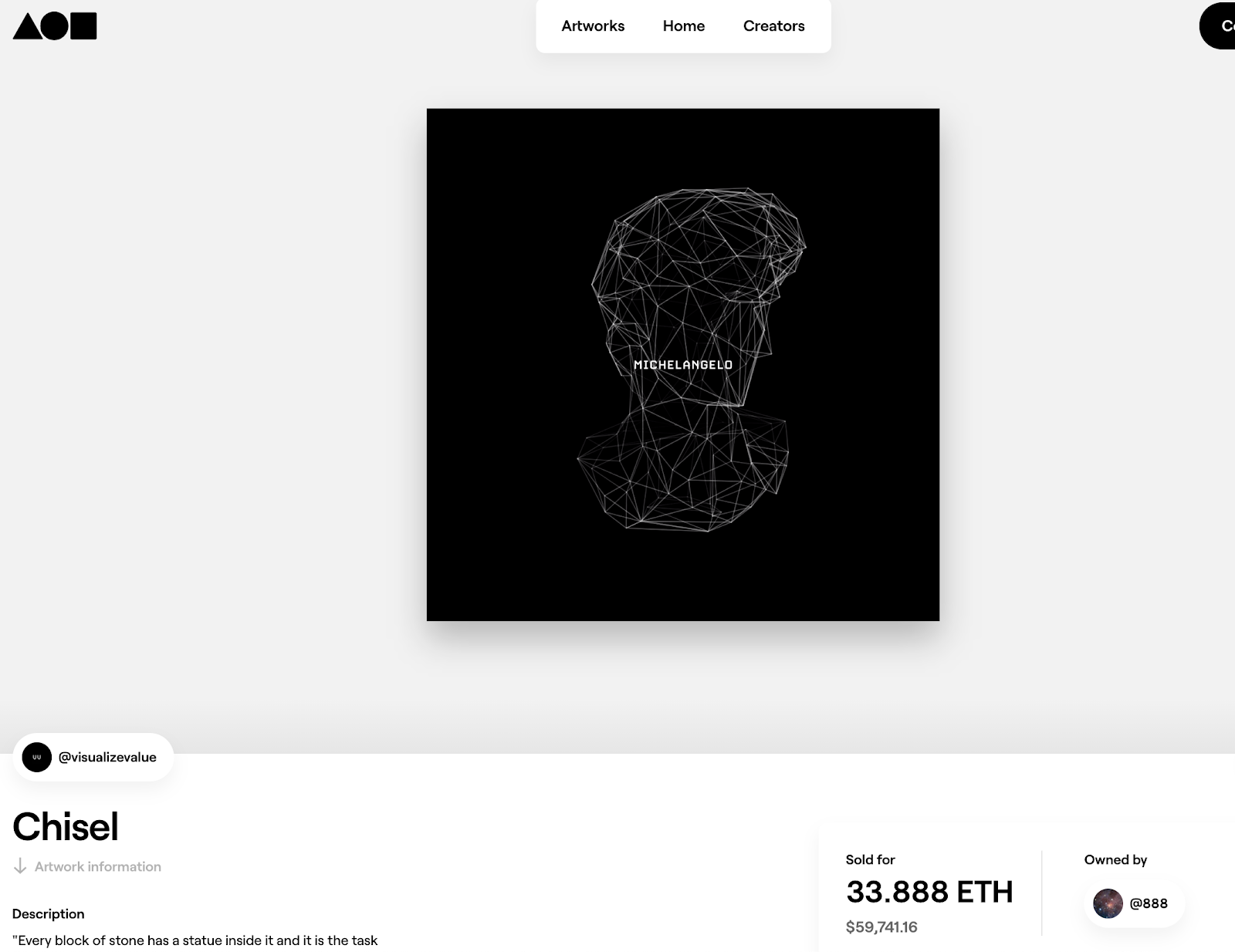Open the @888 owner profile
Viewport: 1235px width, 952px height.
click(1135, 903)
